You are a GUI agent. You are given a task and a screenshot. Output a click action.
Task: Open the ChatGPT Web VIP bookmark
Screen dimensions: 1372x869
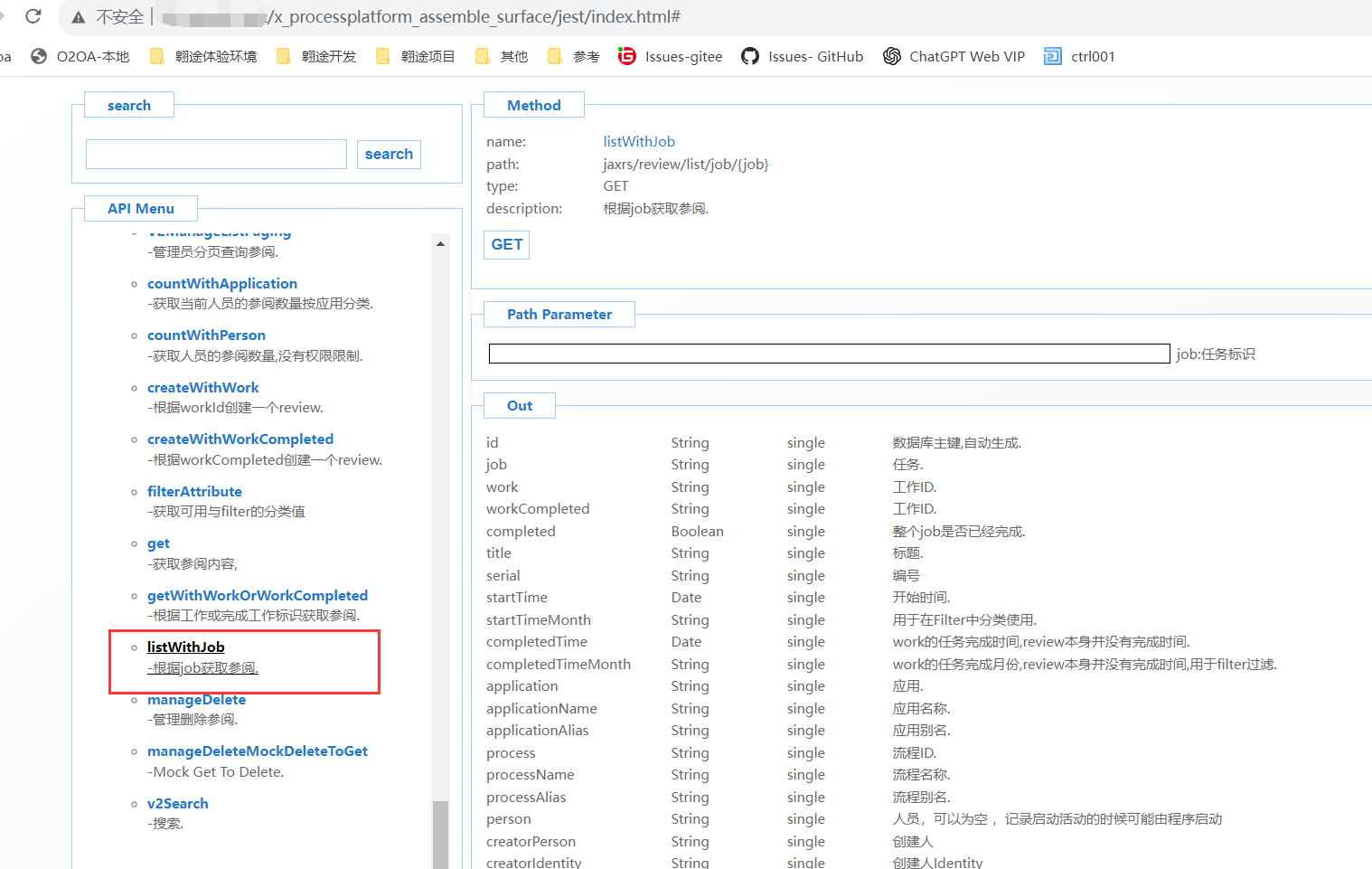pos(954,56)
